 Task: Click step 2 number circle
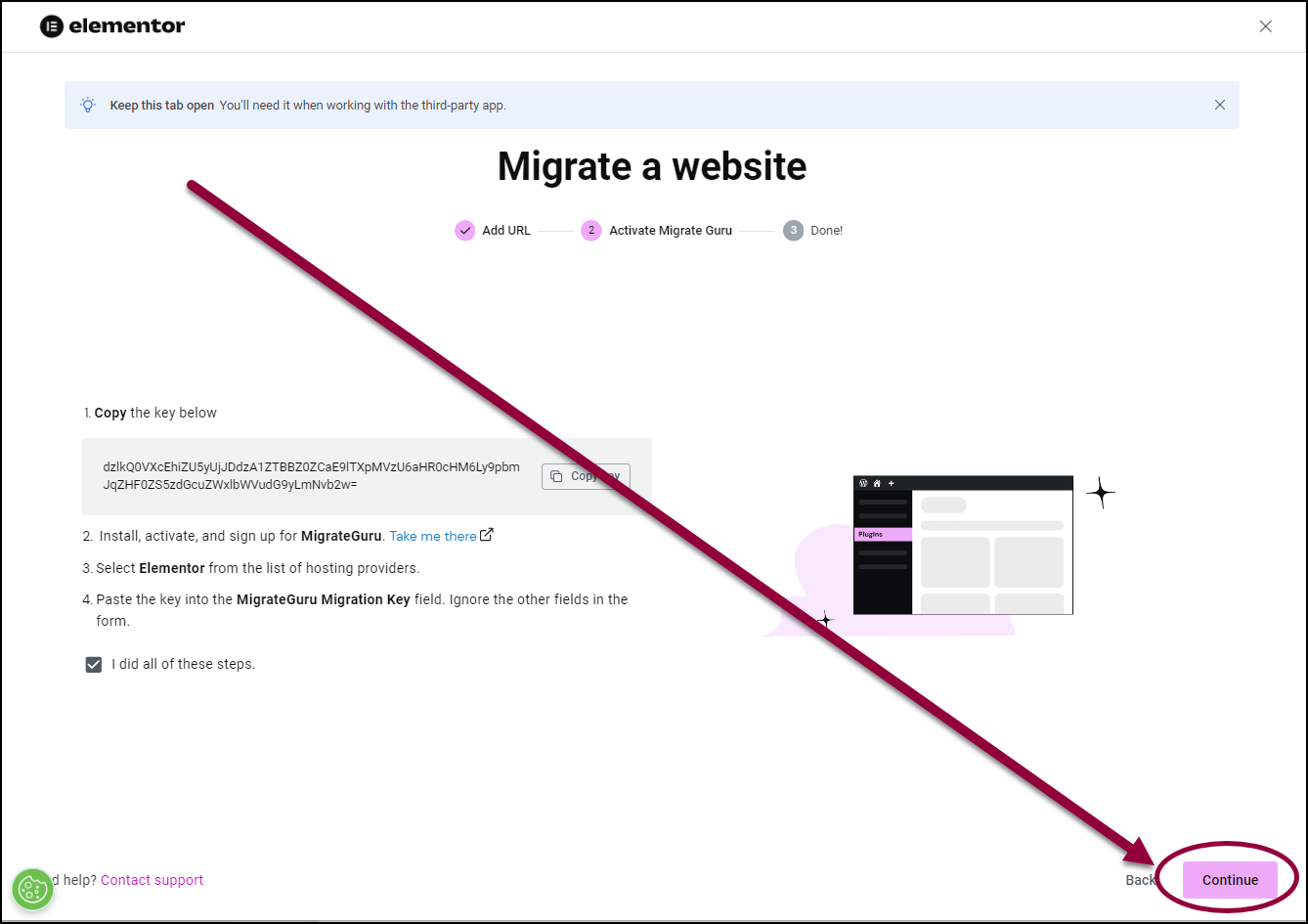[590, 231]
